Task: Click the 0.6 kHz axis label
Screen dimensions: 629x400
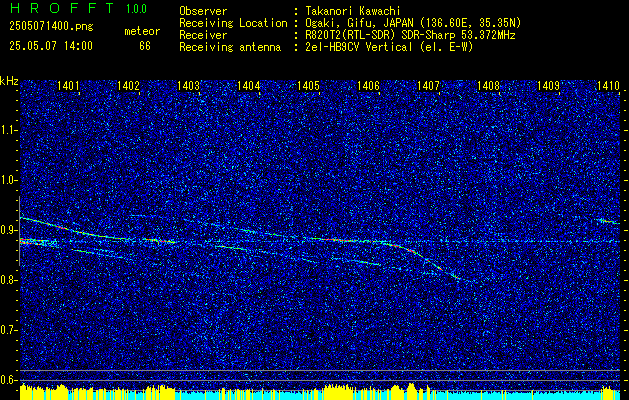Action: tap(9, 380)
